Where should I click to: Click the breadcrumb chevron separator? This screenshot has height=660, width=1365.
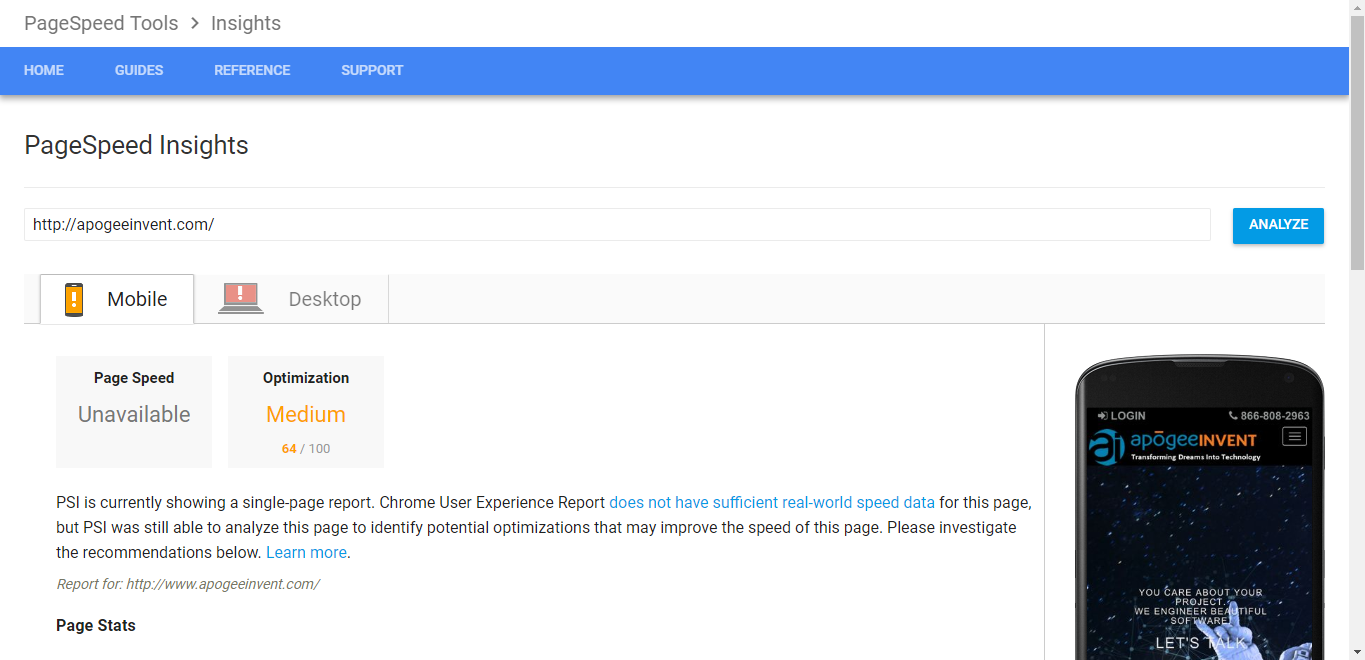pyautogui.click(x=195, y=23)
